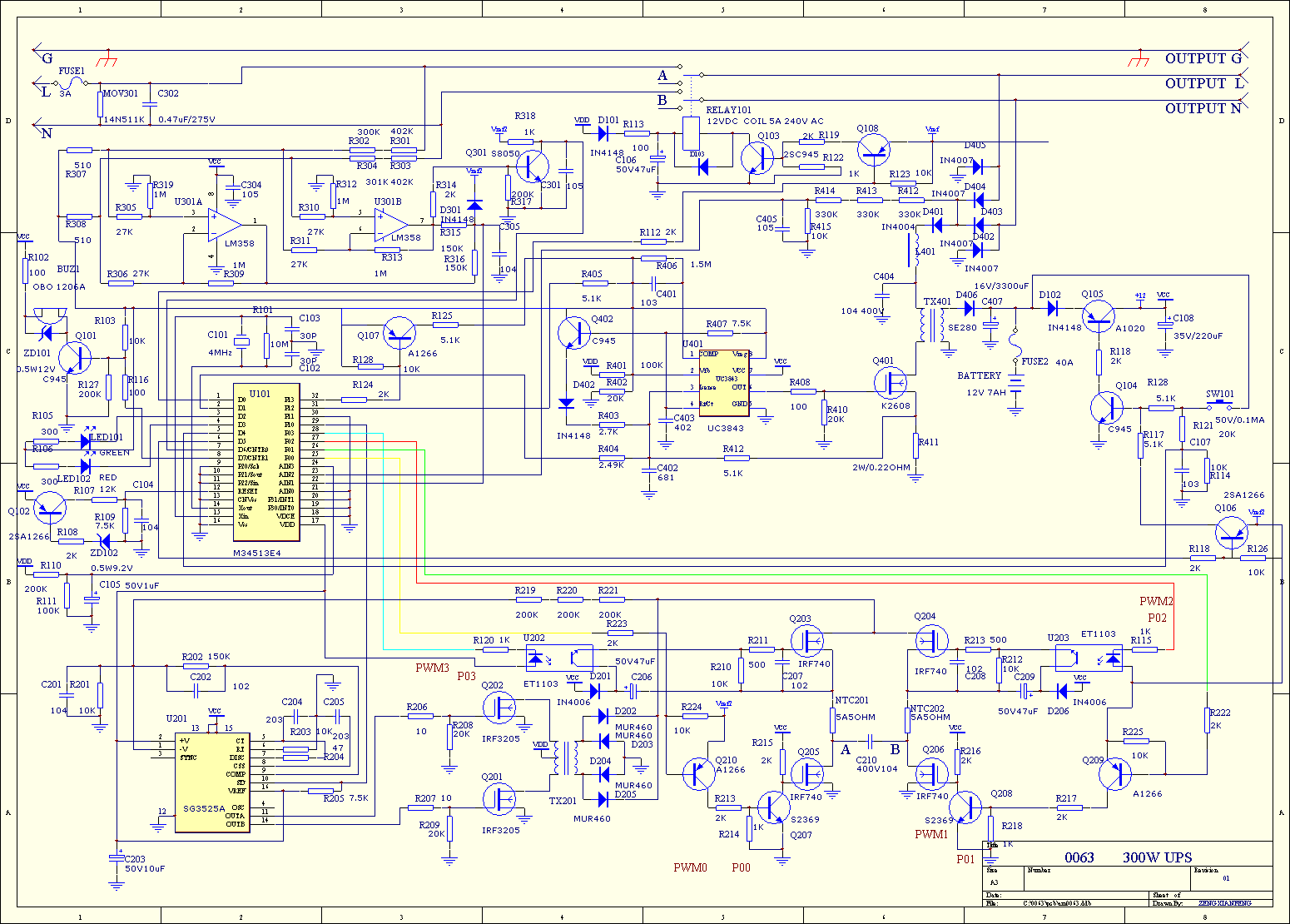Click the Q105 A1020 transistor
1290x924 pixels.
point(1099,315)
